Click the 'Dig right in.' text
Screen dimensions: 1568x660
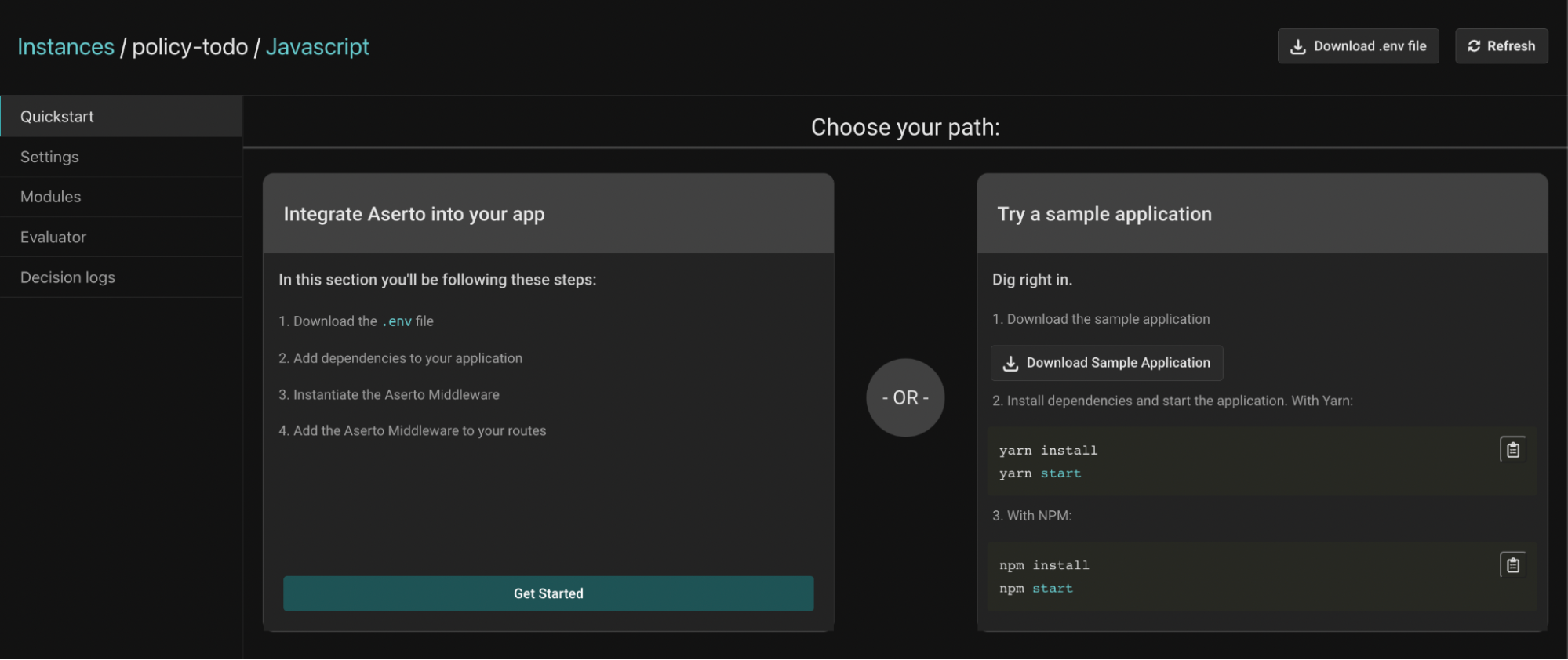(x=1032, y=280)
